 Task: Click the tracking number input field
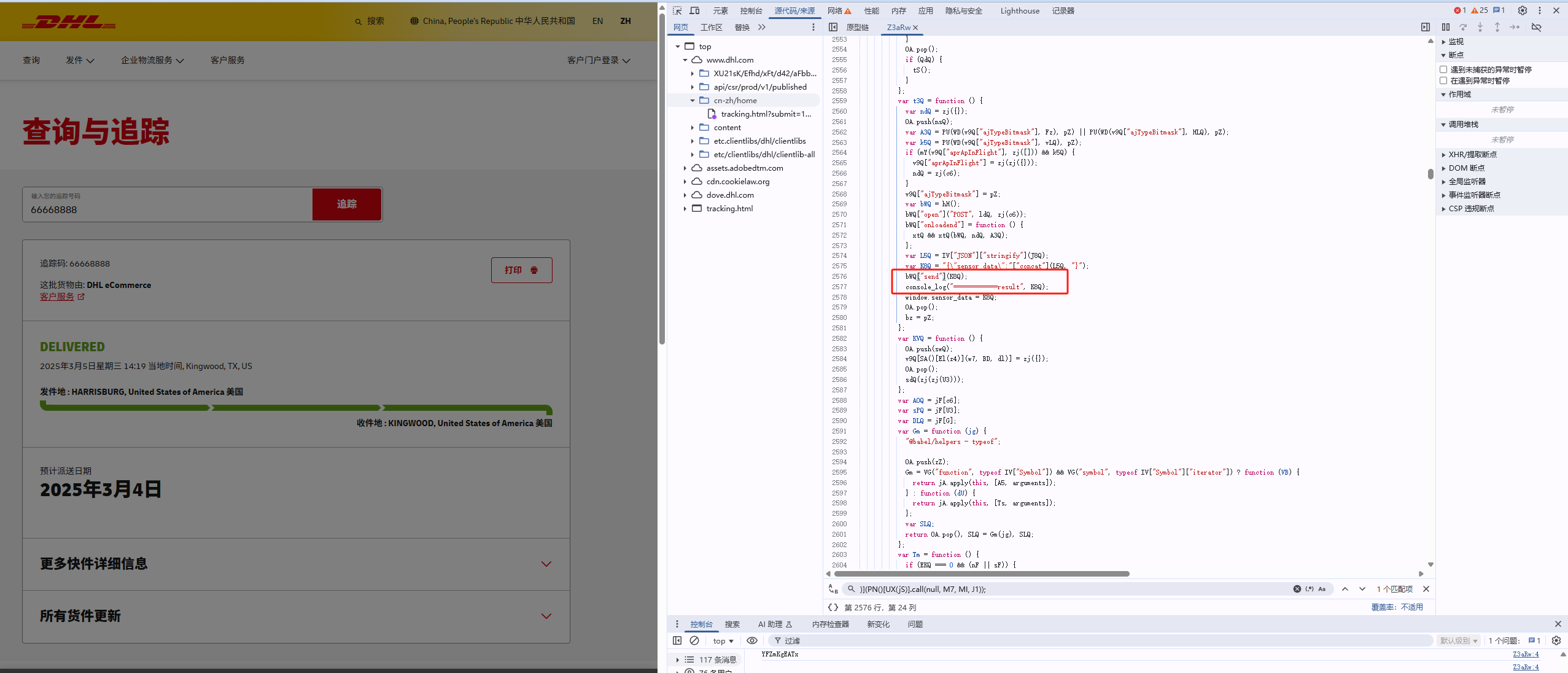tap(168, 209)
